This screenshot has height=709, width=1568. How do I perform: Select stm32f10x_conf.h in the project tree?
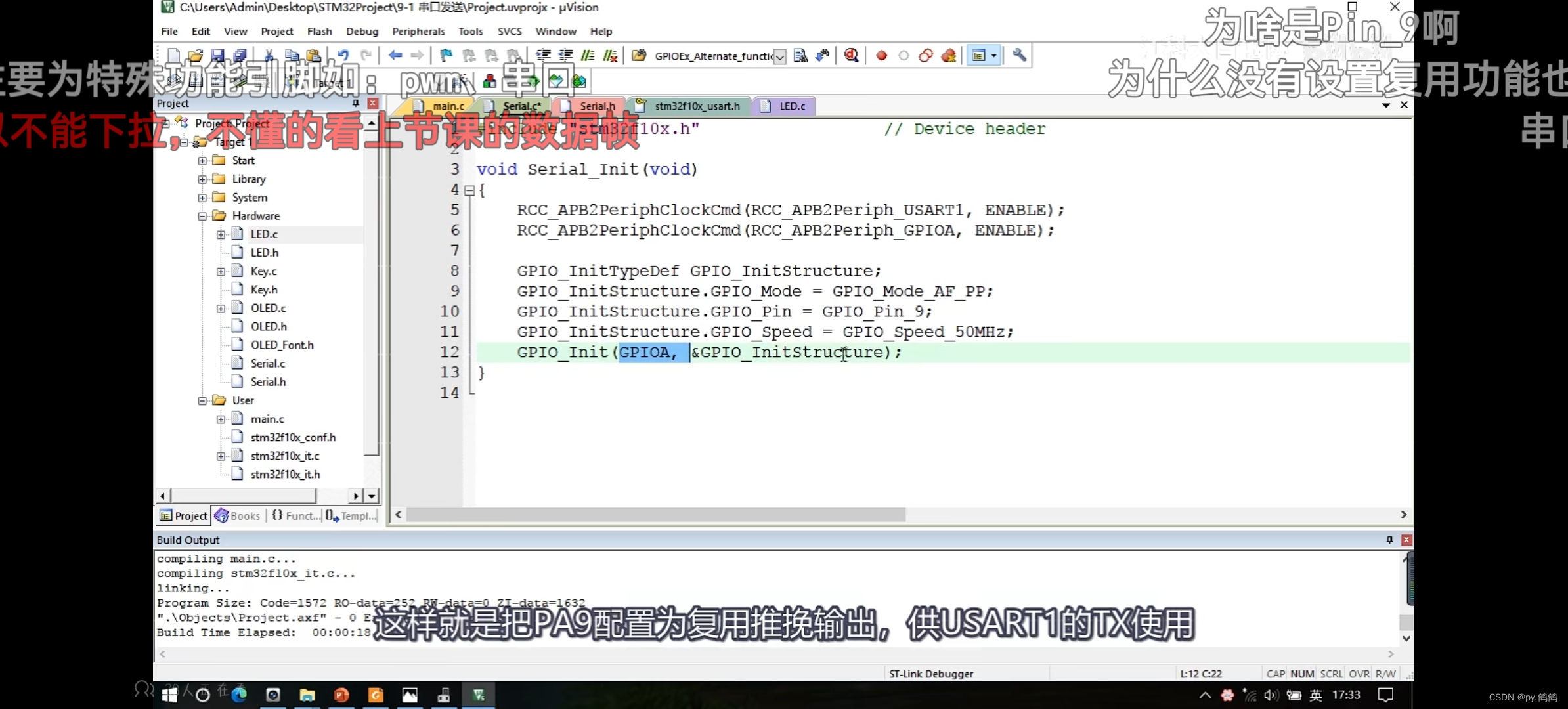tap(294, 437)
